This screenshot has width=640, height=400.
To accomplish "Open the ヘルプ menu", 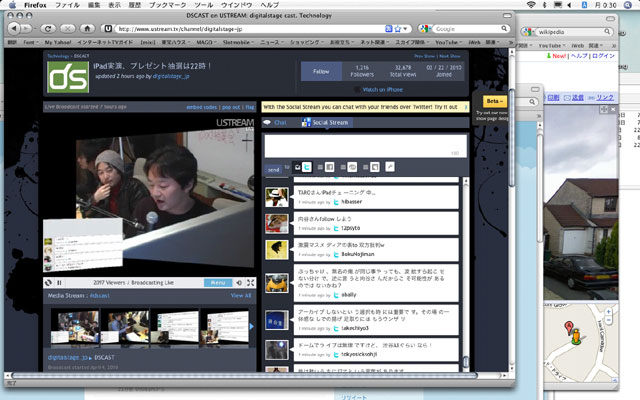I will pos(270,5).
